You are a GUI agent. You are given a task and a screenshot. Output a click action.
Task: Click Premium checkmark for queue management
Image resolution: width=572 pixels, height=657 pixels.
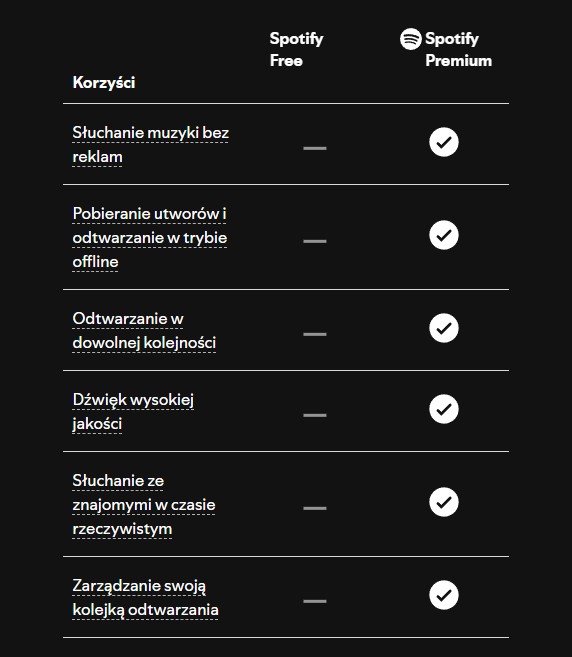coord(443,595)
